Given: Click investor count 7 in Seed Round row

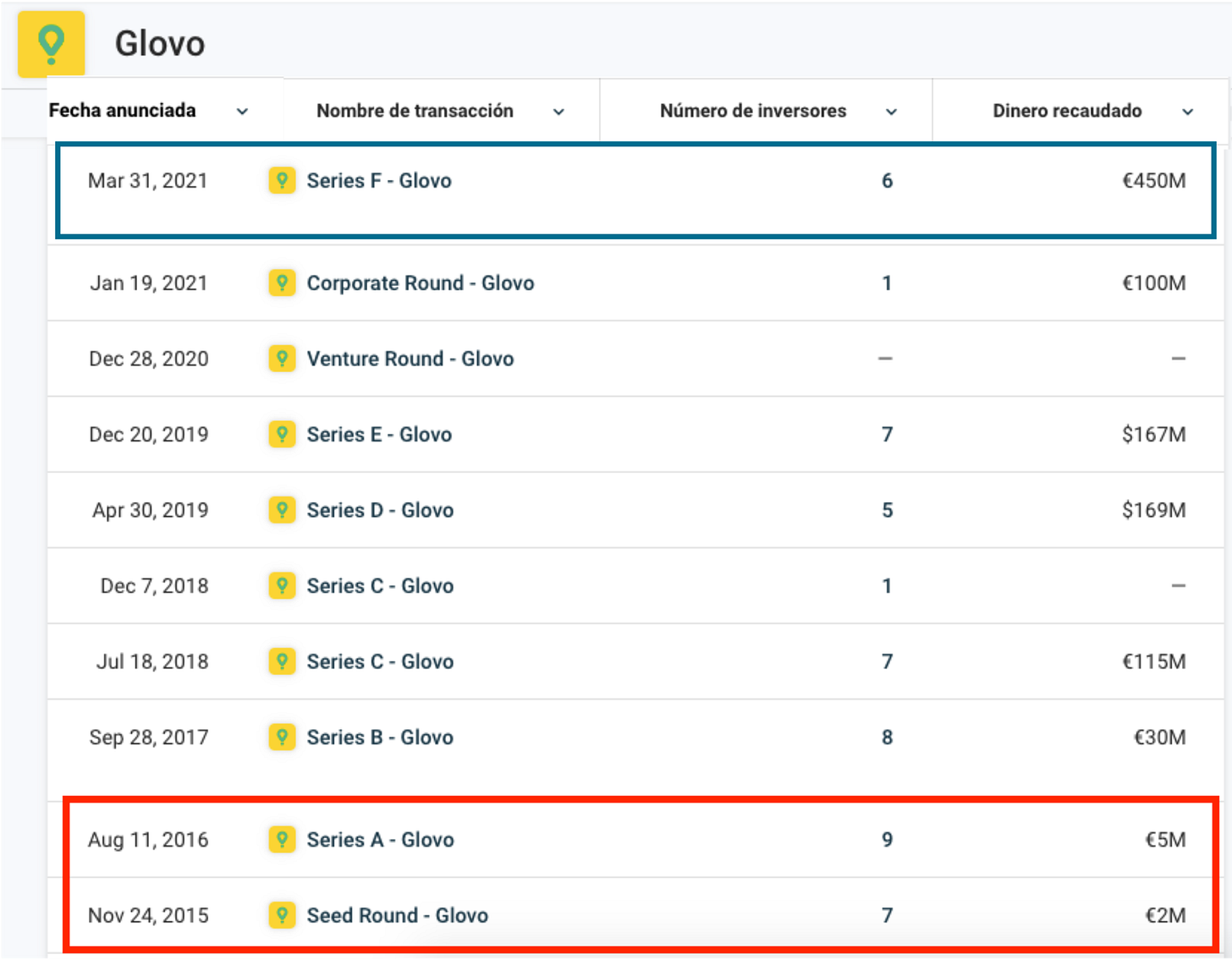Looking at the screenshot, I should coord(887,915).
